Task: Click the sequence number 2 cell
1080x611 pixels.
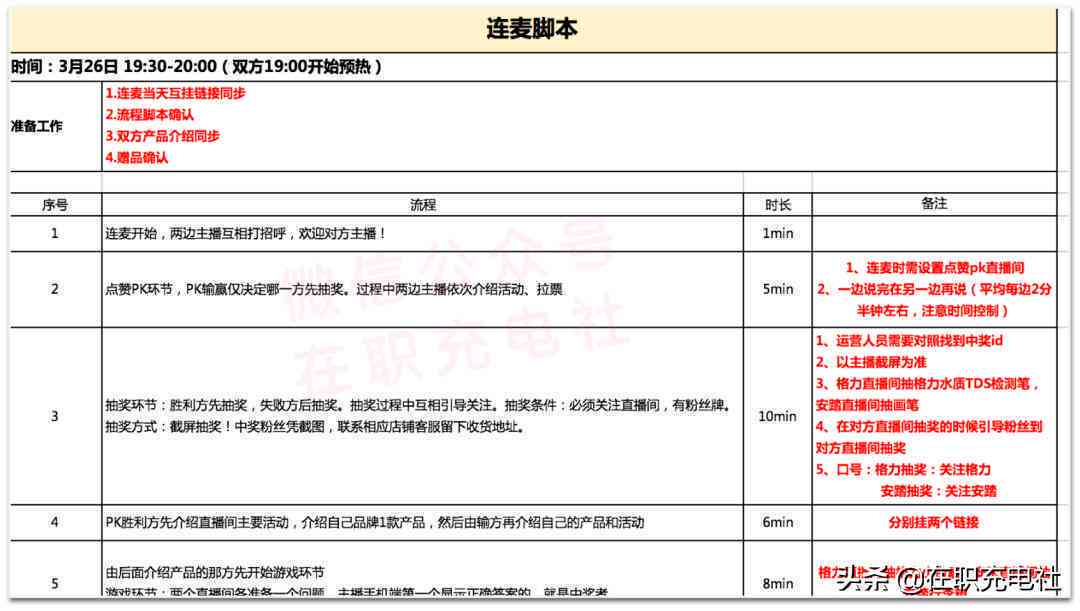Action: point(55,289)
